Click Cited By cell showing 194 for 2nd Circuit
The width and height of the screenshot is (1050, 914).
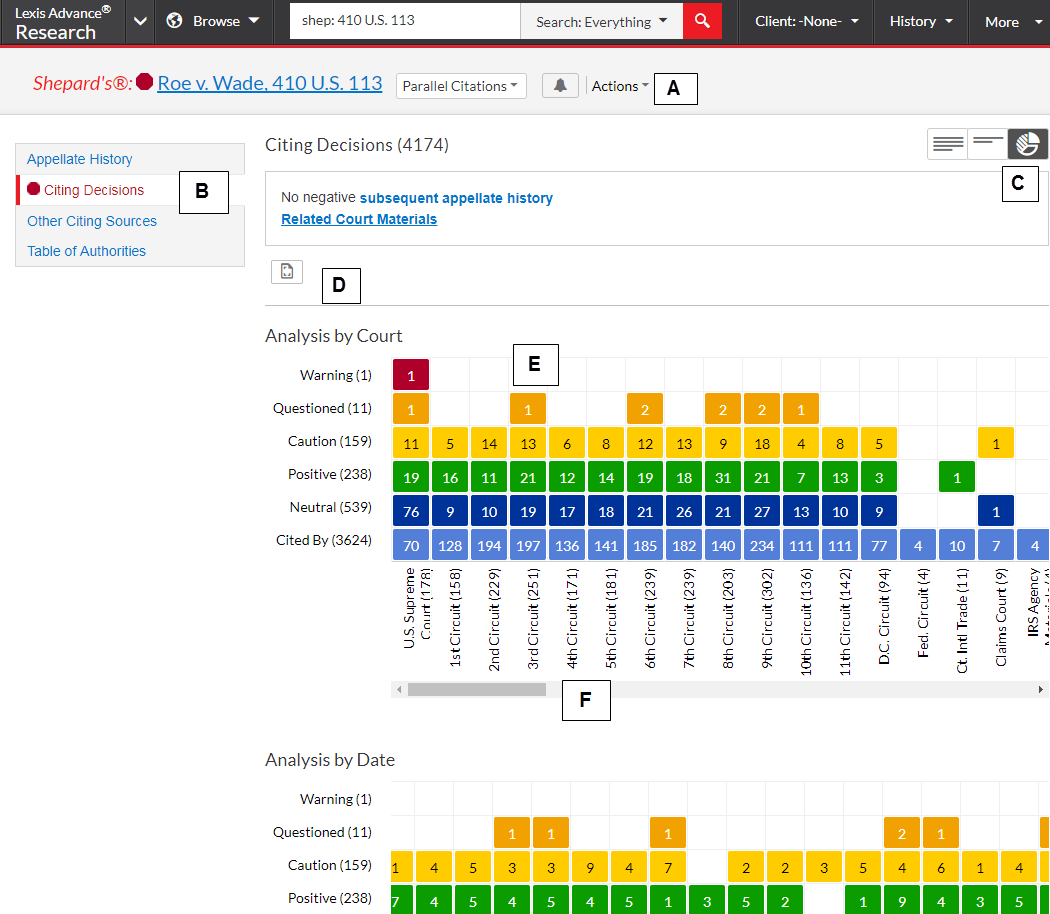click(489, 545)
